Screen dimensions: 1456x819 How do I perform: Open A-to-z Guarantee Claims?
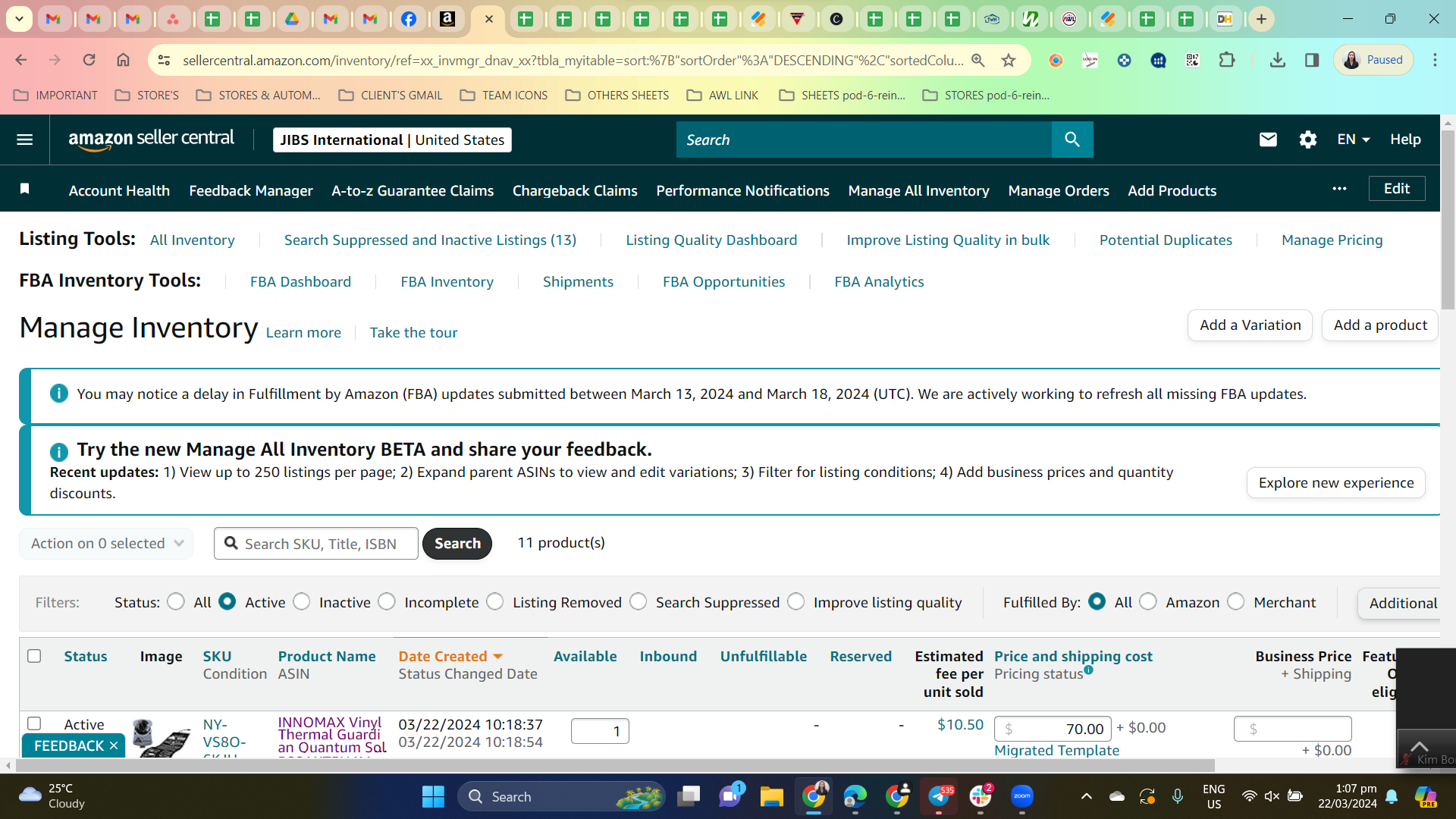(413, 190)
